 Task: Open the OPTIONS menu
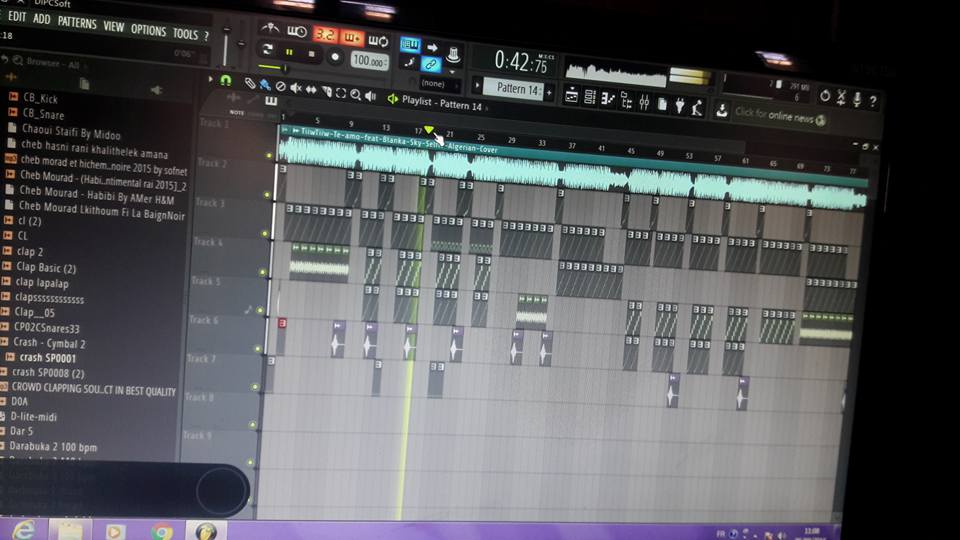point(148,29)
